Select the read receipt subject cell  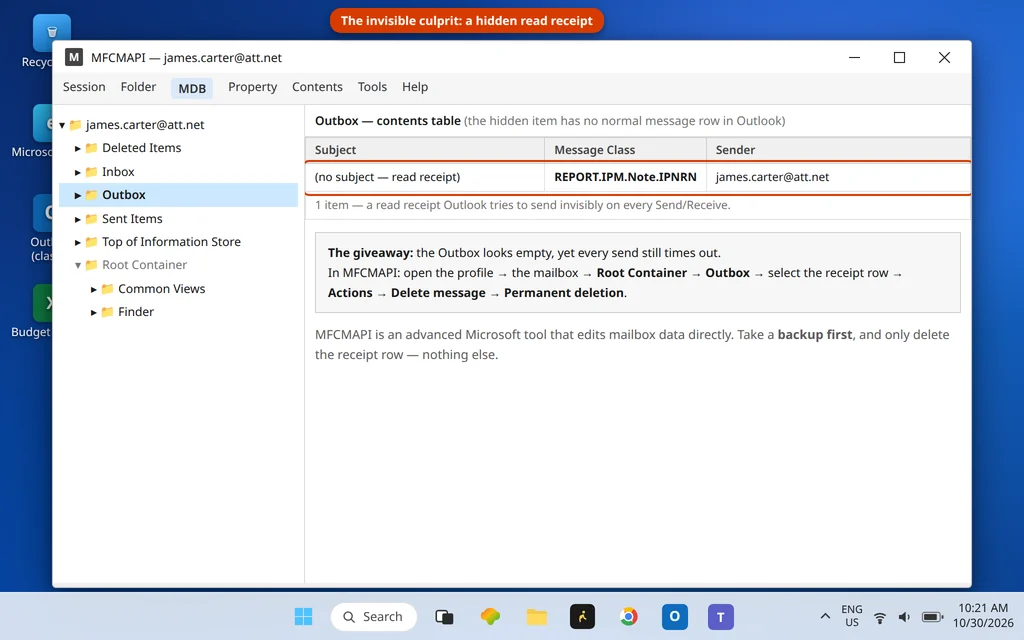tap(425, 177)
